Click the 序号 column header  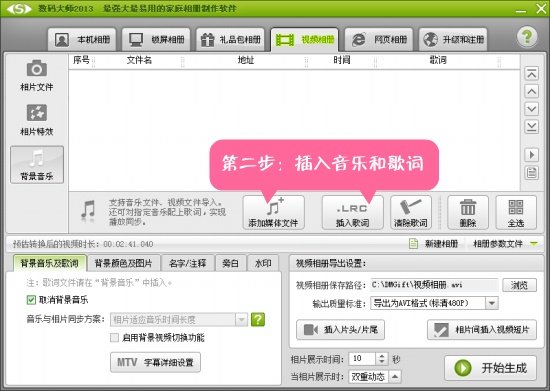pyautogui.click(x=81, y=60)
